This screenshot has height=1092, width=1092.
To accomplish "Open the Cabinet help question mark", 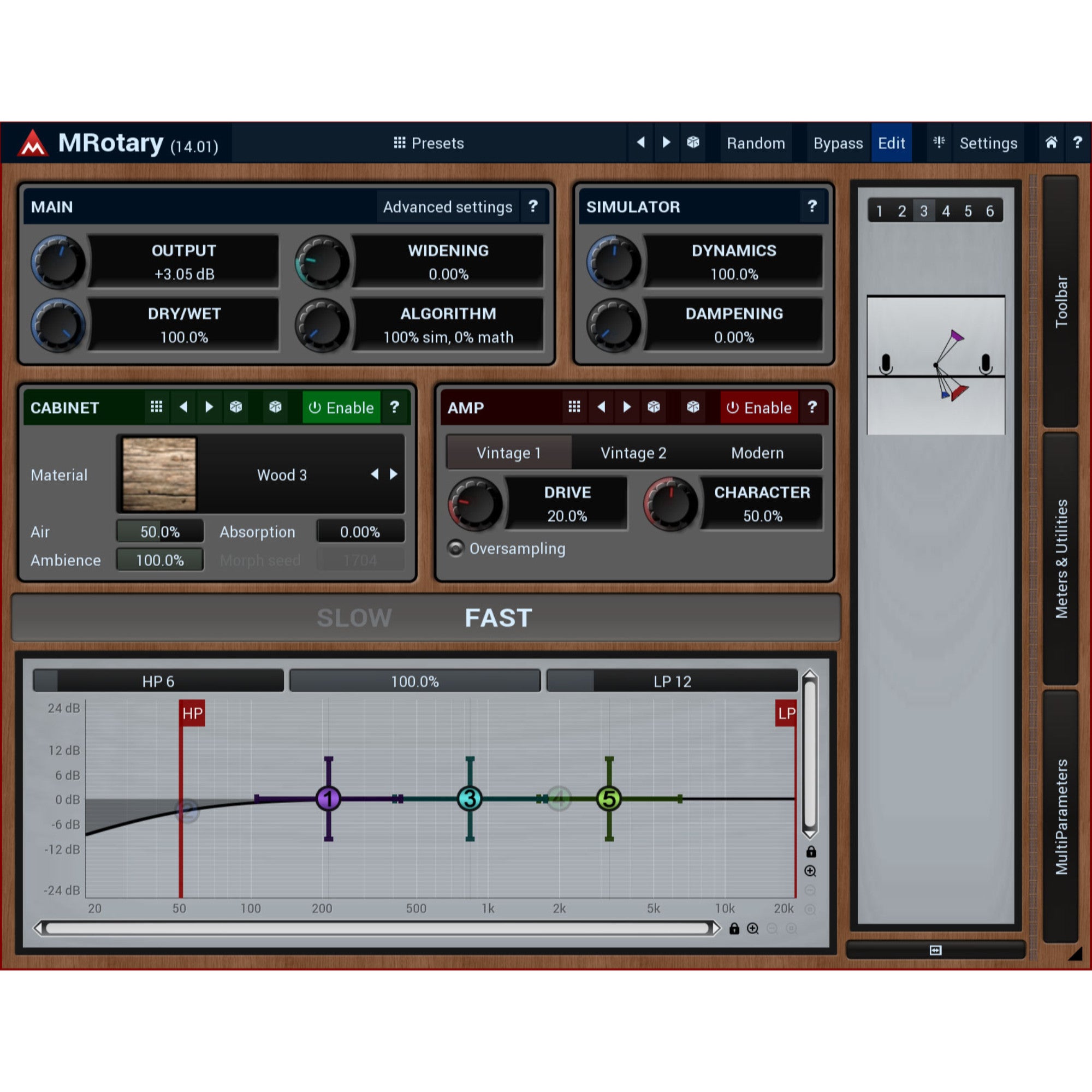I will (395, 407).
